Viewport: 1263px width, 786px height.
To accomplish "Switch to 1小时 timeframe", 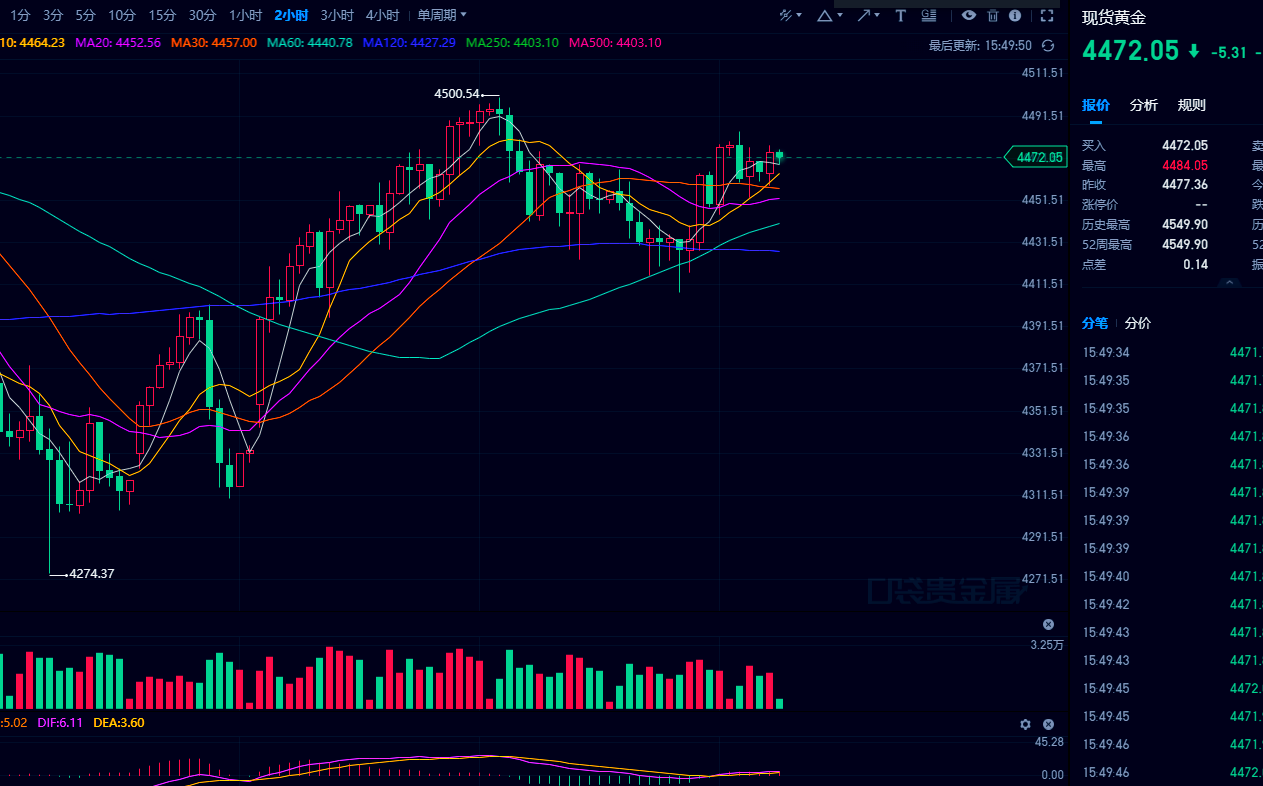I will (245, 15).
